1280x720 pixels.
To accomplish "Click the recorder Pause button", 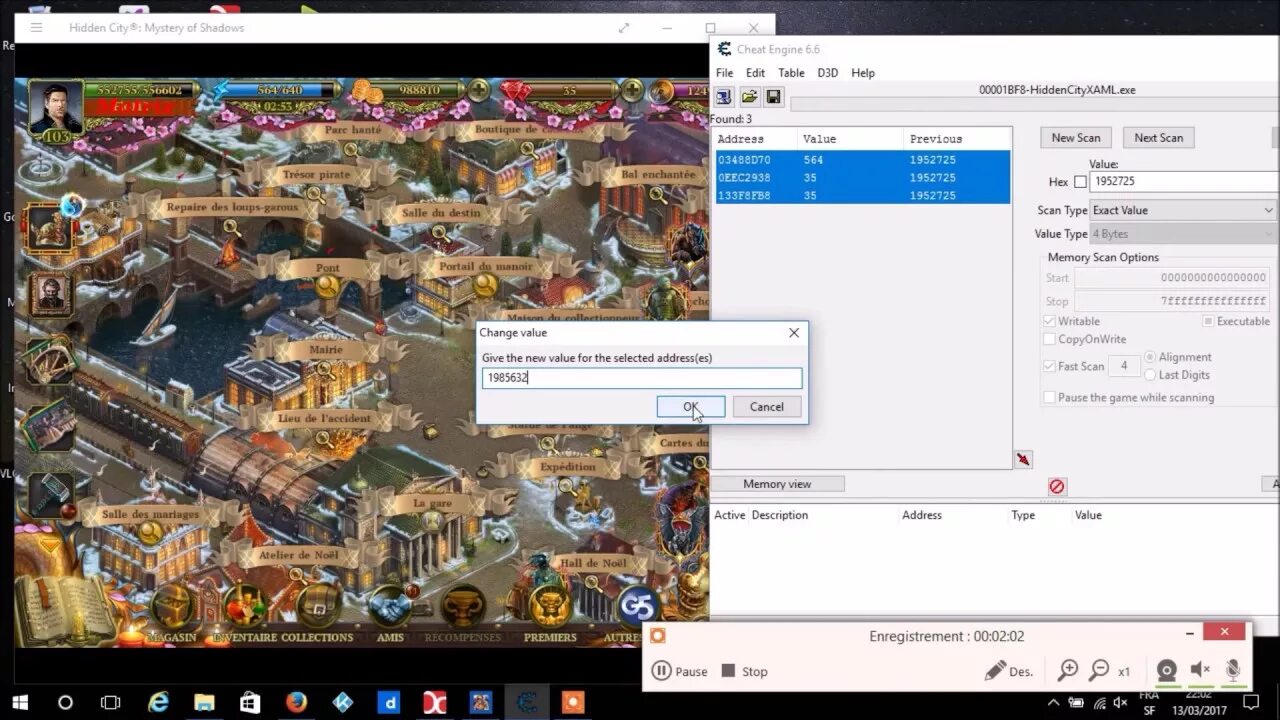I will [680, 671].
